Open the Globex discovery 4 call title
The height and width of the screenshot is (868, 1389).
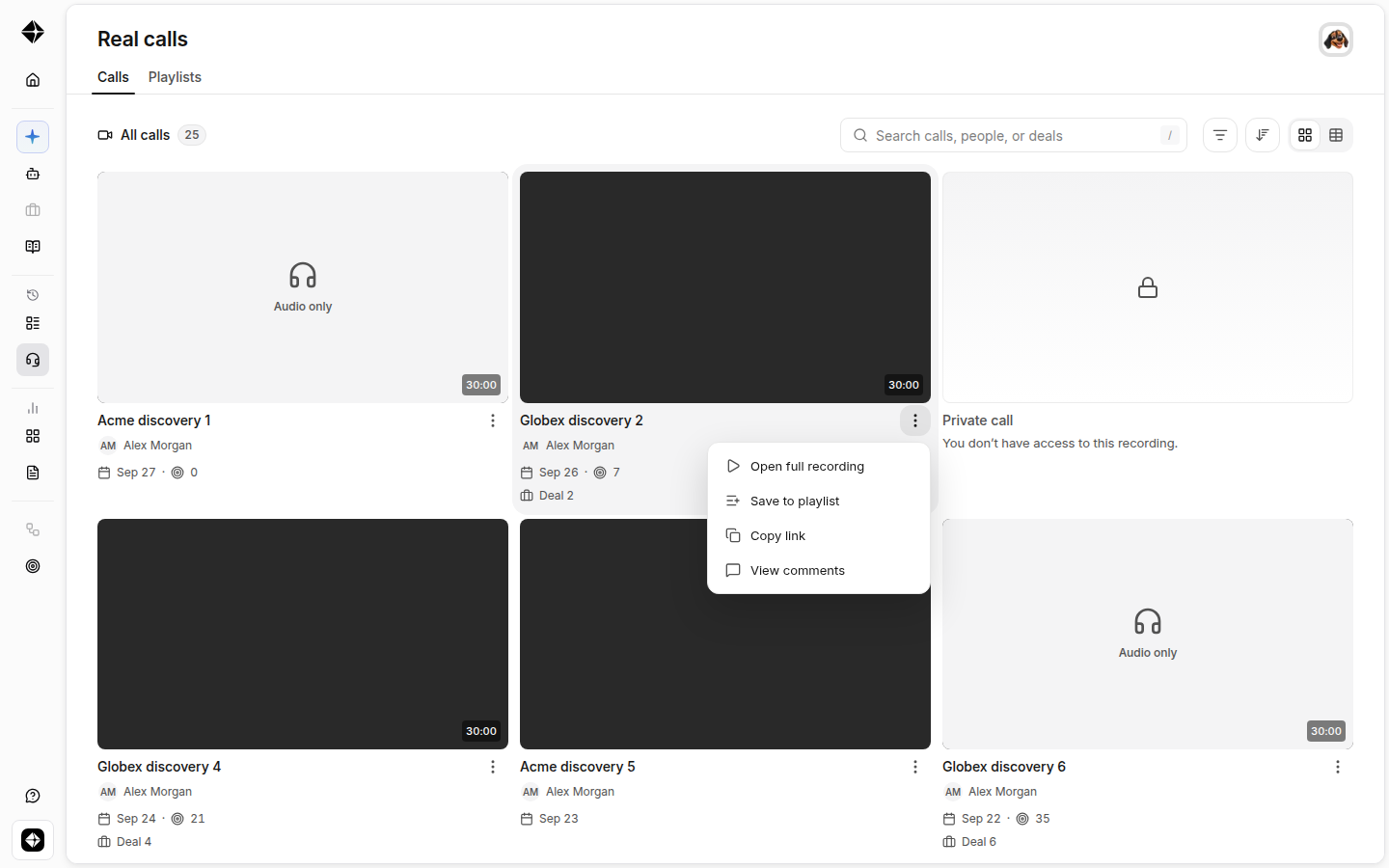pyautogui.click(x=159, y=767)
